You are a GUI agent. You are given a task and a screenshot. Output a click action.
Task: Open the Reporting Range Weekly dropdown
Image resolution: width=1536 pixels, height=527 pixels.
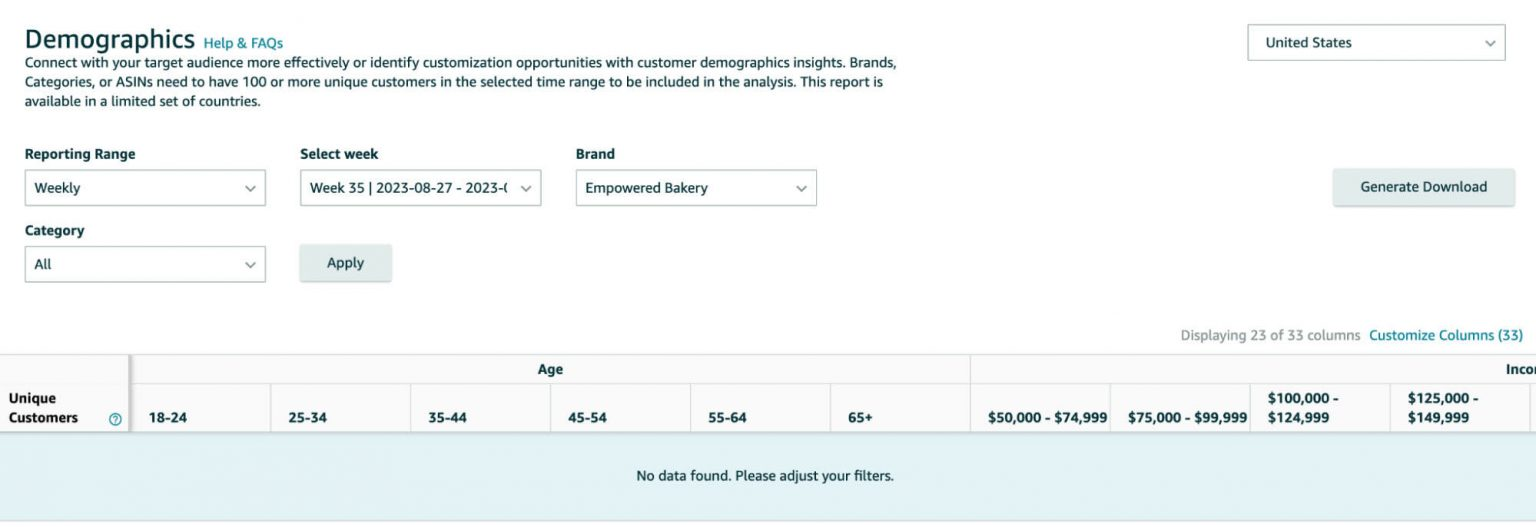click(145, 188)
